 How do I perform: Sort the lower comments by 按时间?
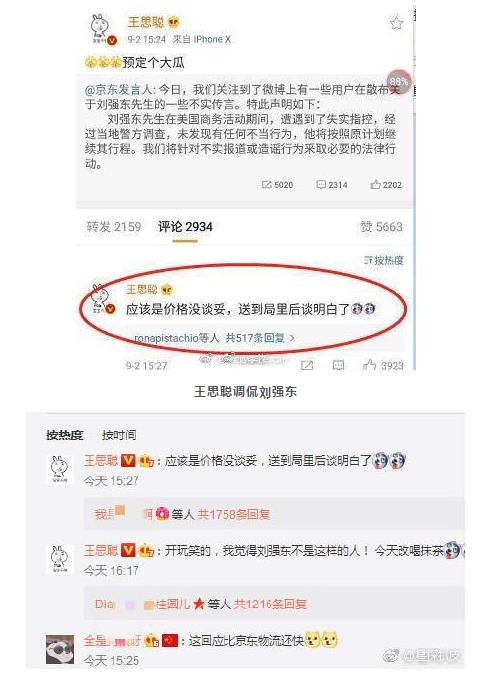point(119,435)
